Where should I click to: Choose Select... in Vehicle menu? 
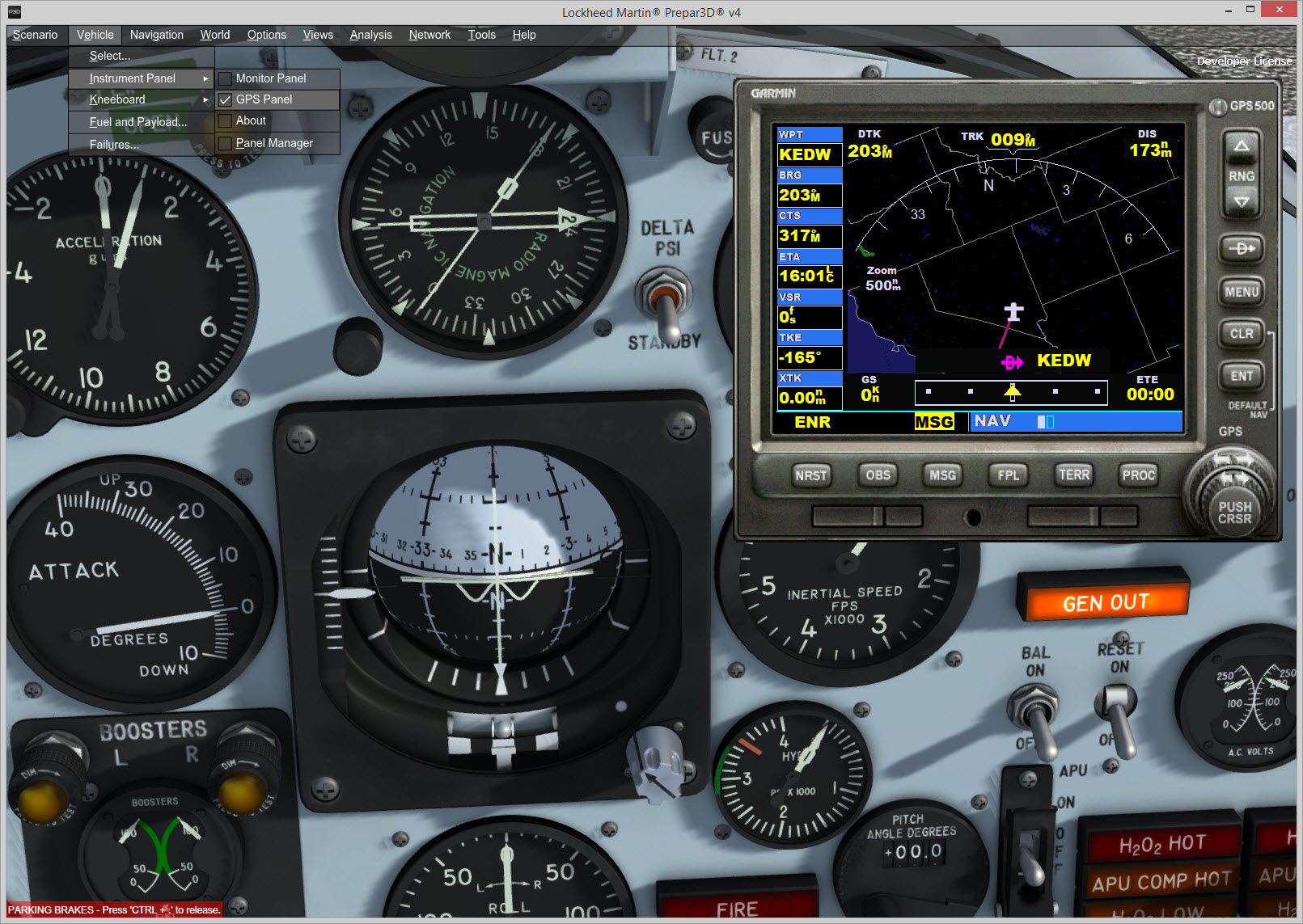click(x=141, y=56)
